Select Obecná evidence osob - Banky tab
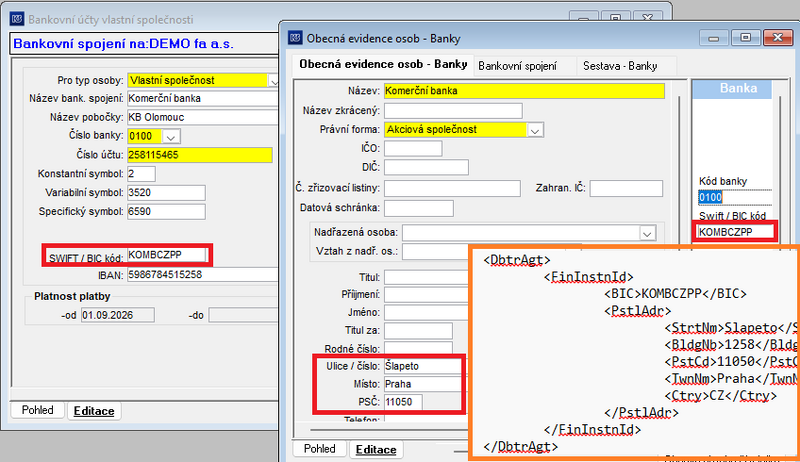800x462 pixels. click(x=383, y=64)
